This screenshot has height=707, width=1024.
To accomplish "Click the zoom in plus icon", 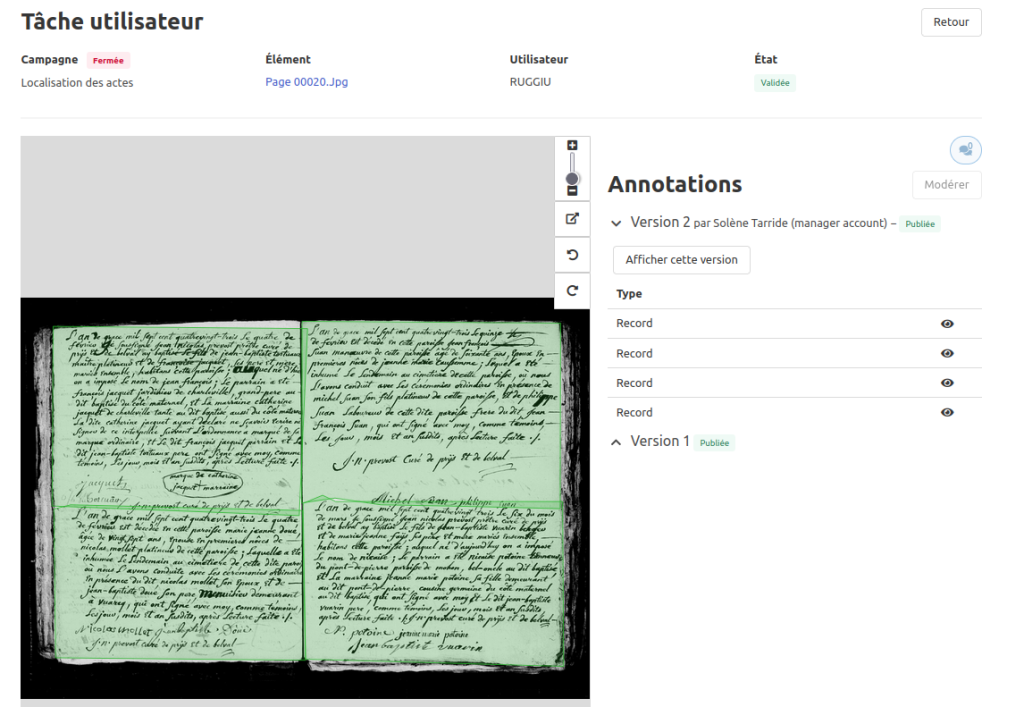I will [x=572, y=145].
